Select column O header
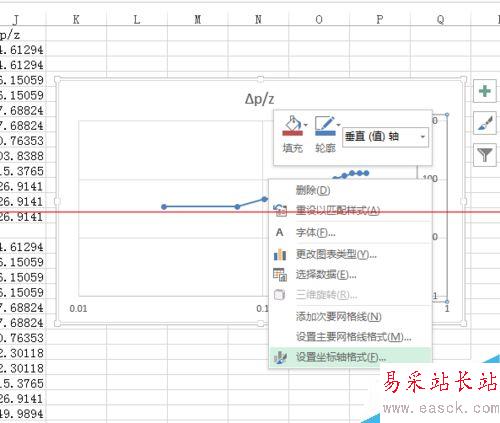This screenshot has height=423, width=500. click(319, 19)
